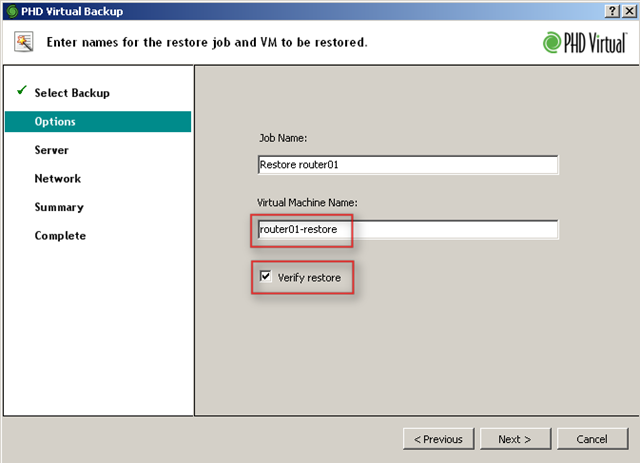
Task: Click the wizard icon in the header
Action: click(24, 42)
